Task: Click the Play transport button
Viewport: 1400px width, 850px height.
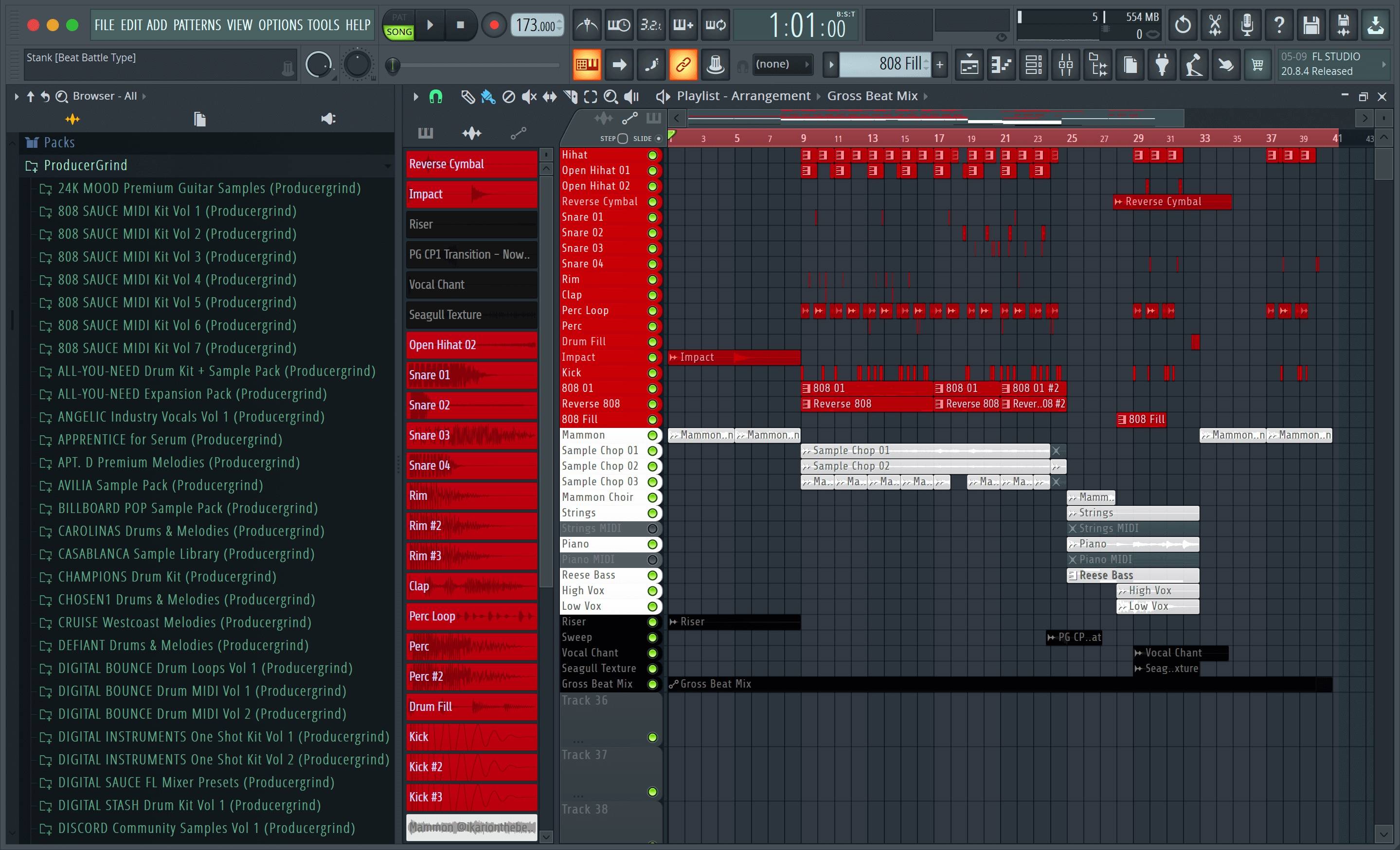Action: click(430, 25)
